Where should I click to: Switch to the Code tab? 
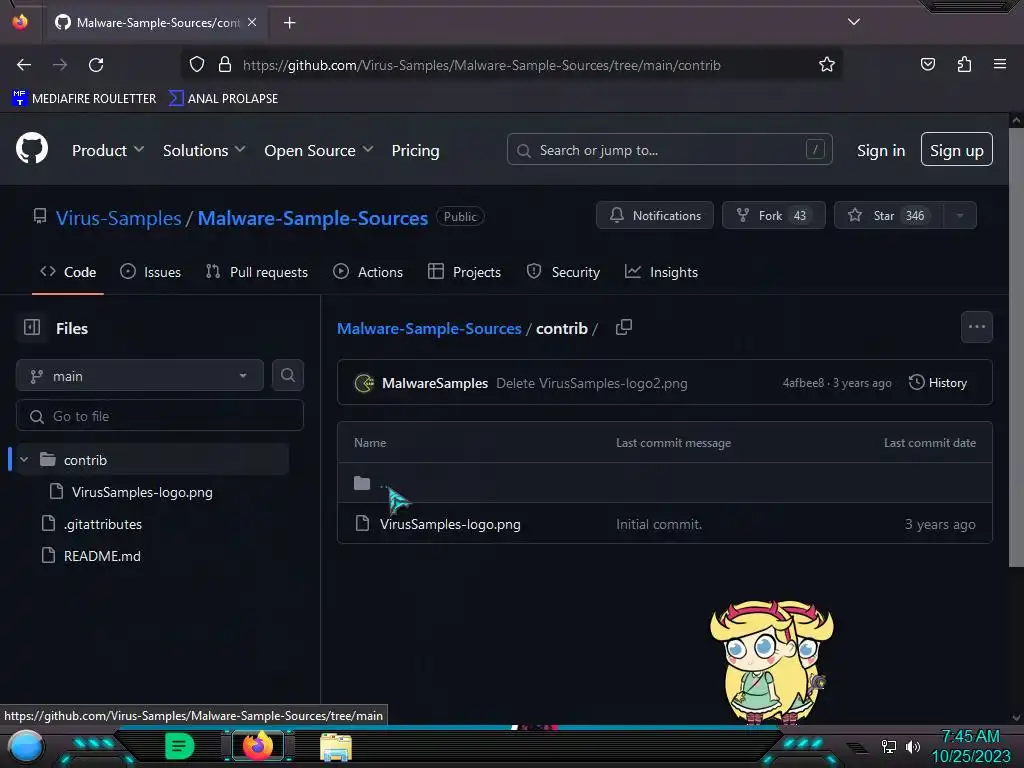click(68, 272)
